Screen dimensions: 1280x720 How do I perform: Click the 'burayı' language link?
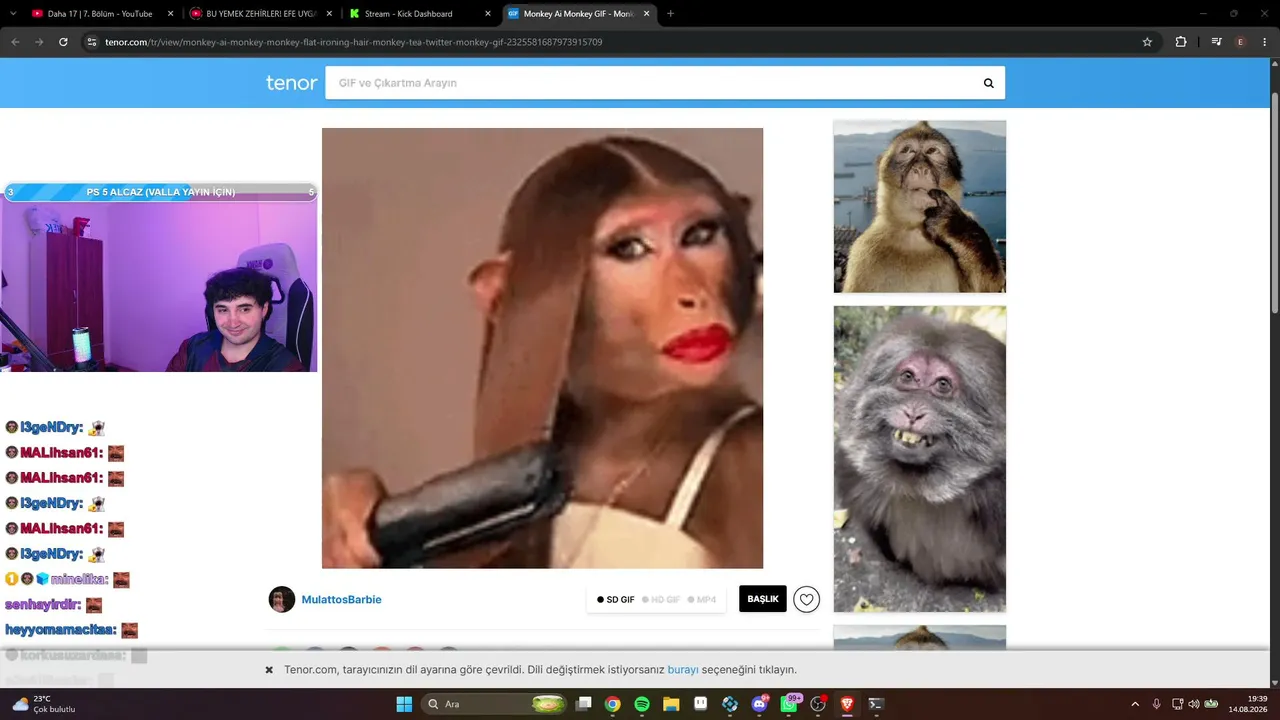pos(683,670)
